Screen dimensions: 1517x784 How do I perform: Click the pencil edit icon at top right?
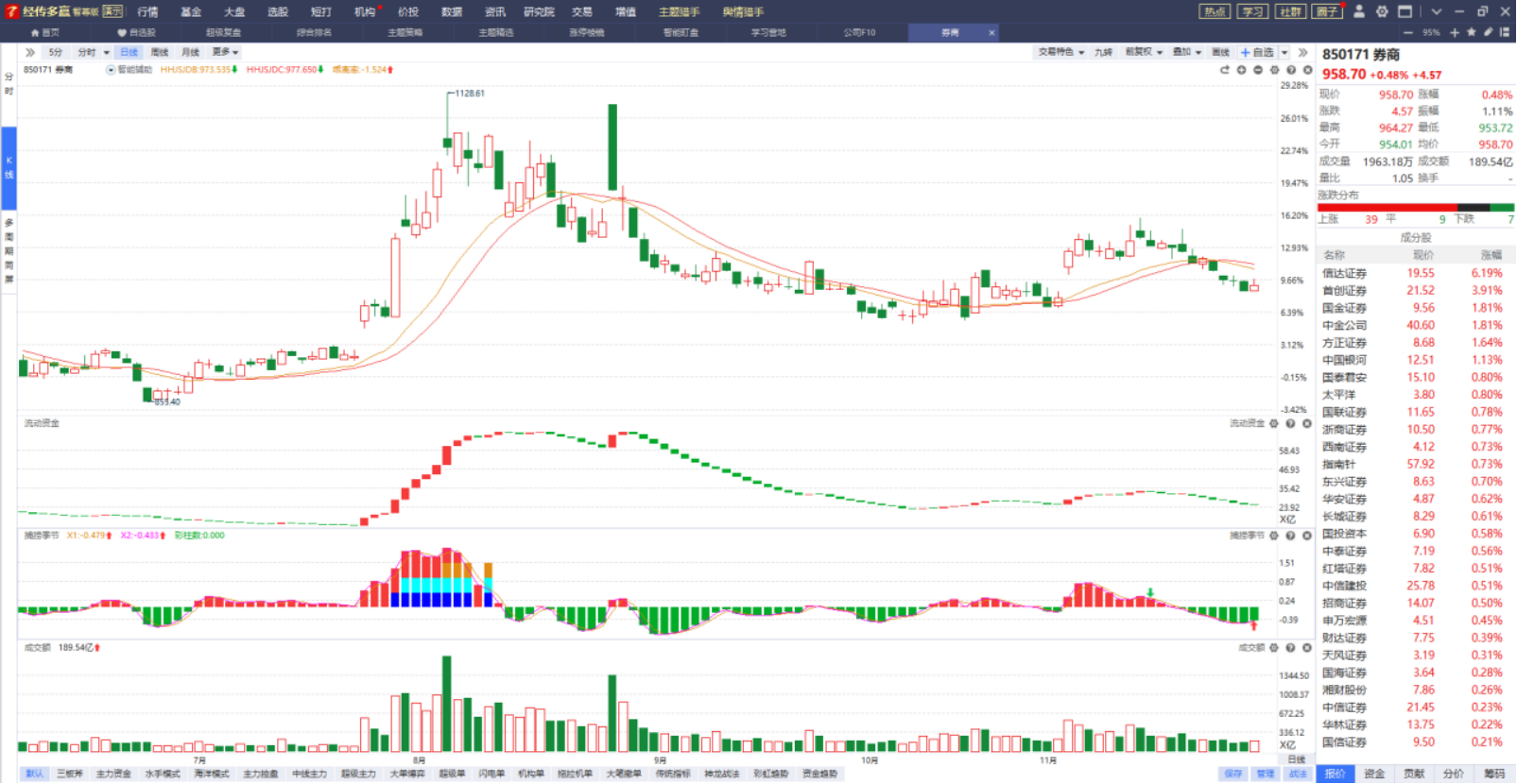coord(1489,32)
